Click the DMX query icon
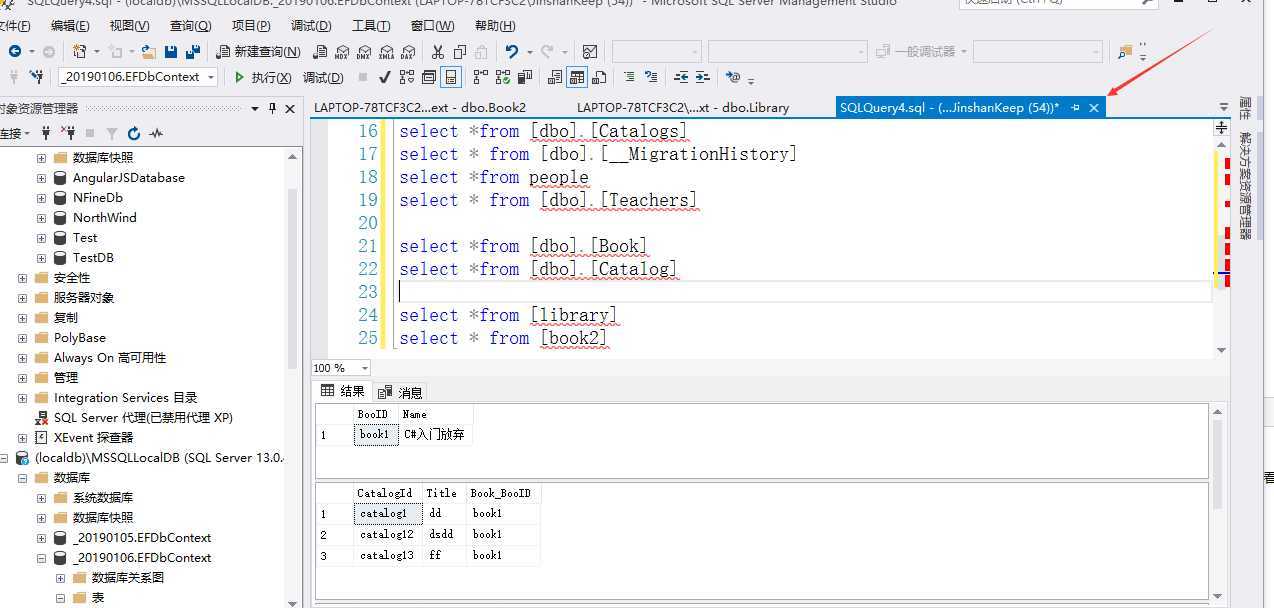This screenshot has width=1274, height=608. point(364,52)
